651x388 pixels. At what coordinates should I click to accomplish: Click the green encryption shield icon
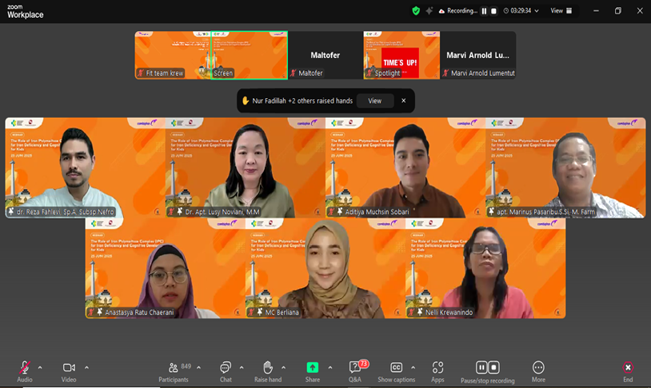[416, 11]
